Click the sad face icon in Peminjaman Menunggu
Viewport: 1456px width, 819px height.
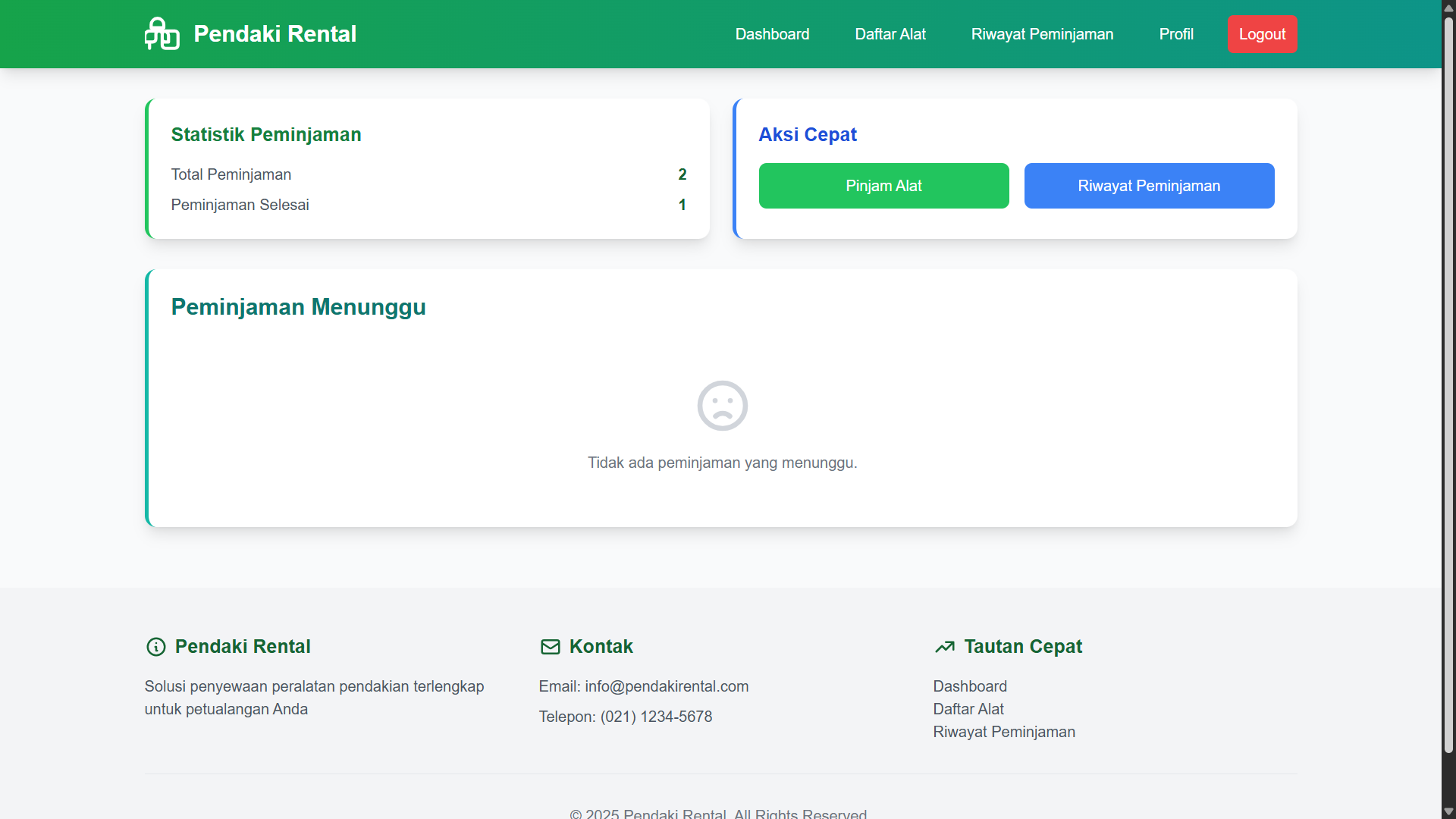click(x=722, y=406)
